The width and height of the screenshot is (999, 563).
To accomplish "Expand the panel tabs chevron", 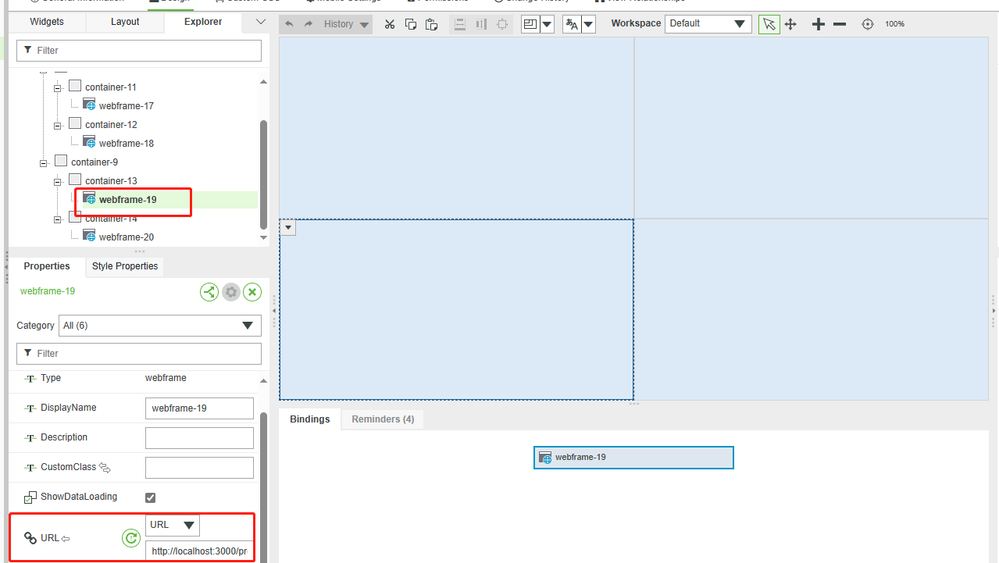I will [261, 22].
